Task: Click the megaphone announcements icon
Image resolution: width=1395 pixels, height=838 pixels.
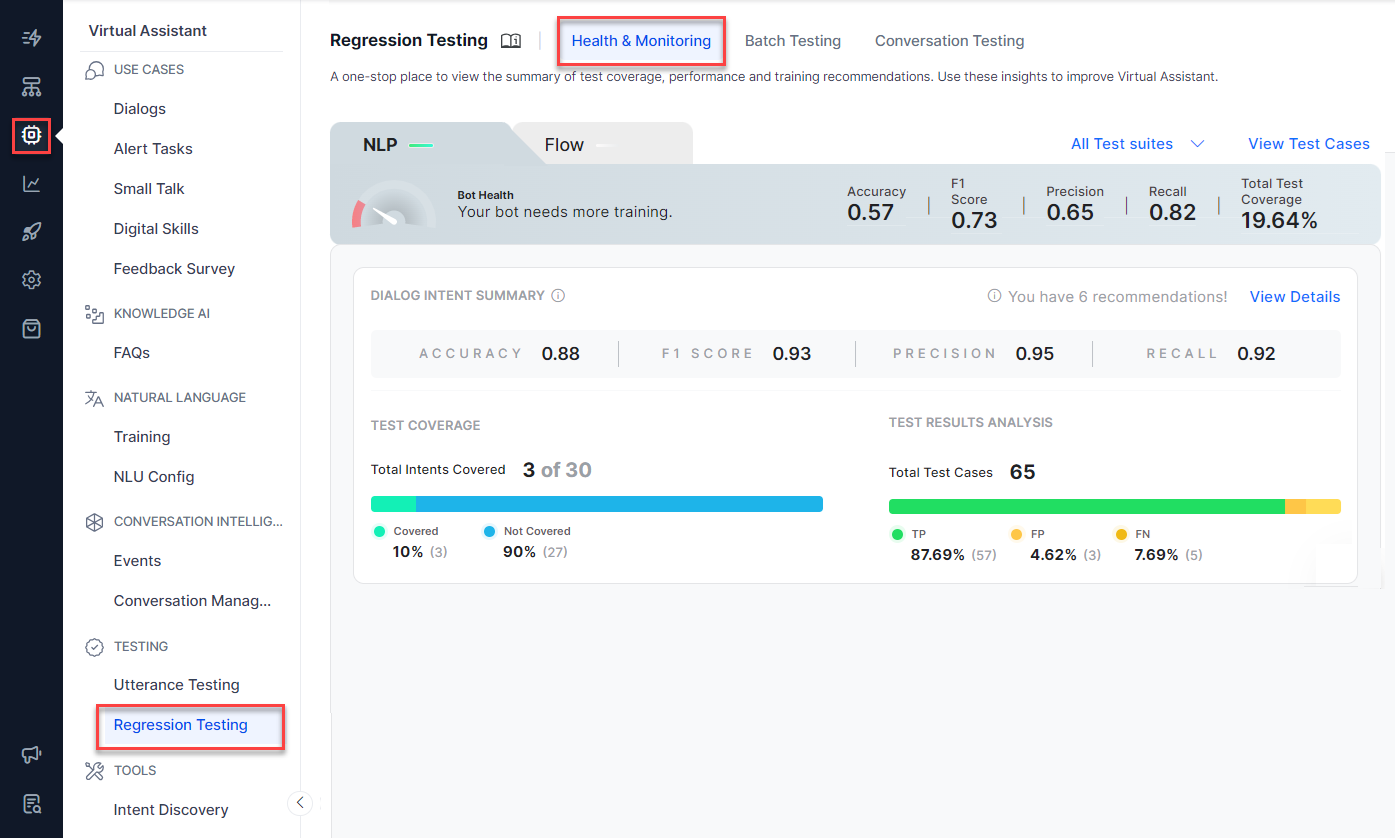Action: point(31,755)
